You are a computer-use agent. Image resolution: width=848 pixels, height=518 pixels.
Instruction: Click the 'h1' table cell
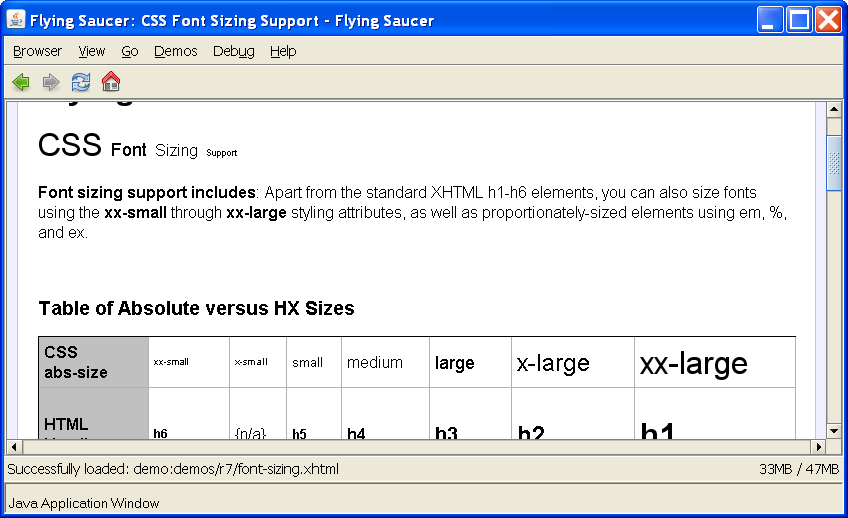pos(715,414)
